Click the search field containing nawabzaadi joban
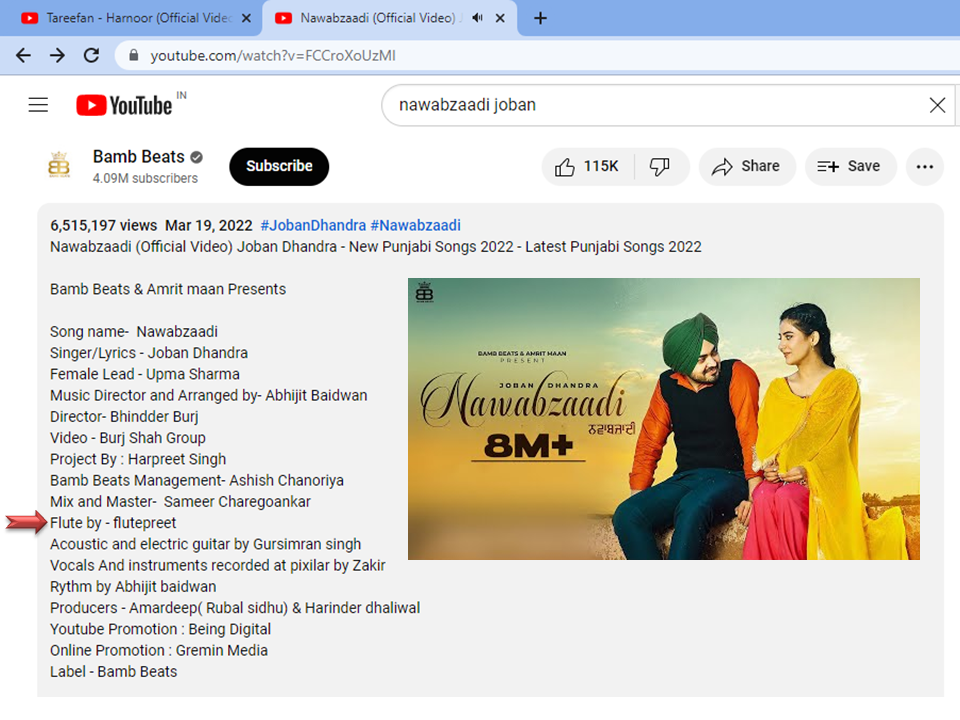Image resolution: width=960 pixels, height=720 pixels. pyautogui.click(x=650, y=105)
